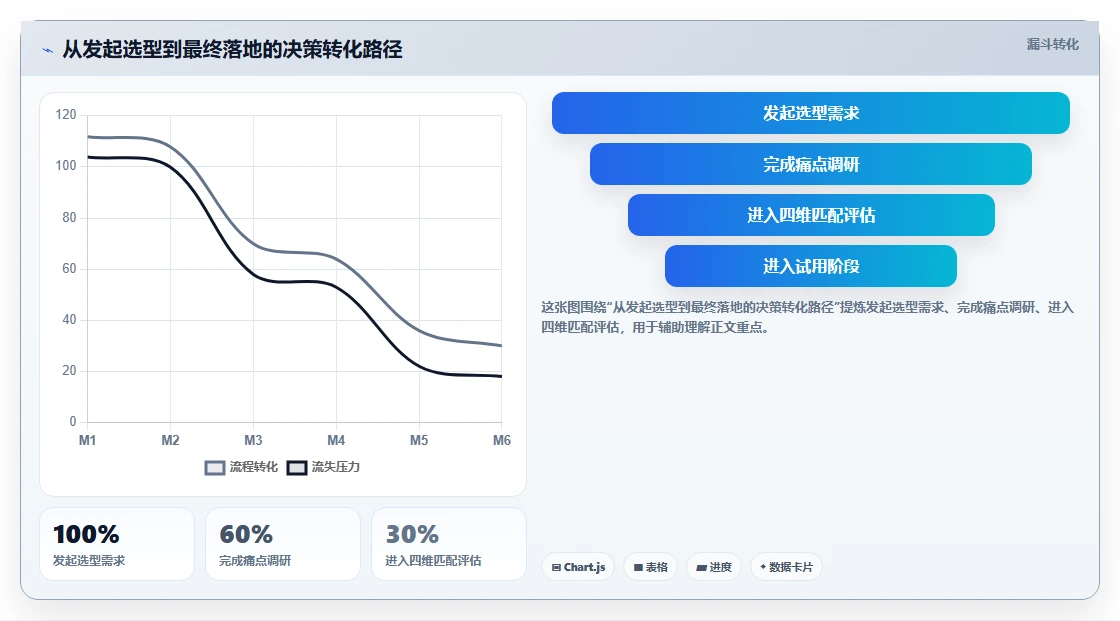
Task: Click the lightning icon beside the title
Action: (x=48, y=50)
